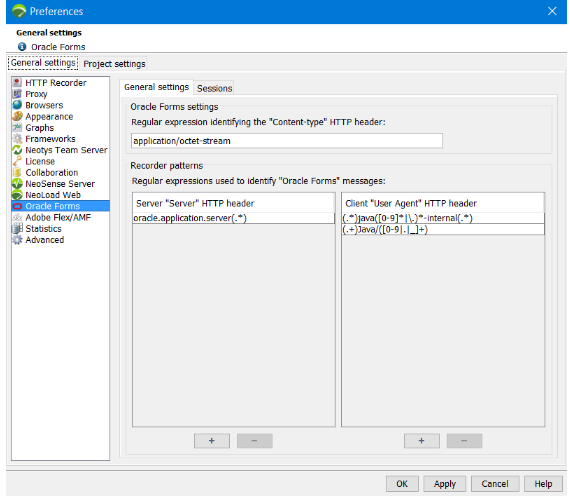Open Frameworks settings

click(50, 139)
